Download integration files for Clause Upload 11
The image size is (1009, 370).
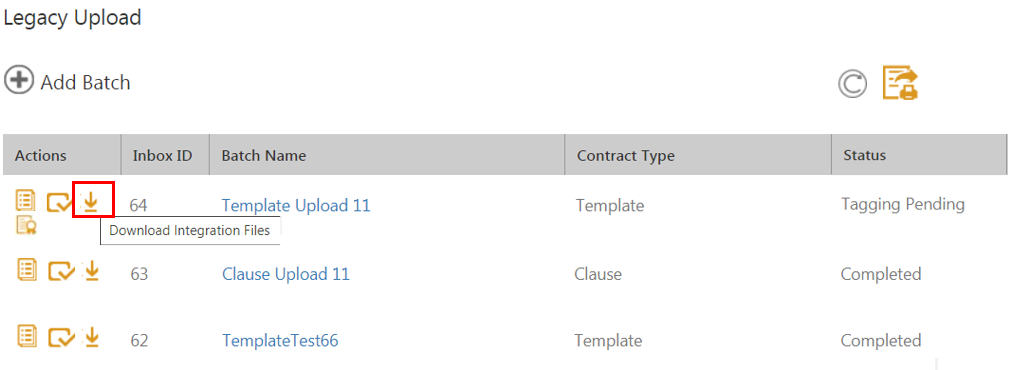tap(92, 271)
